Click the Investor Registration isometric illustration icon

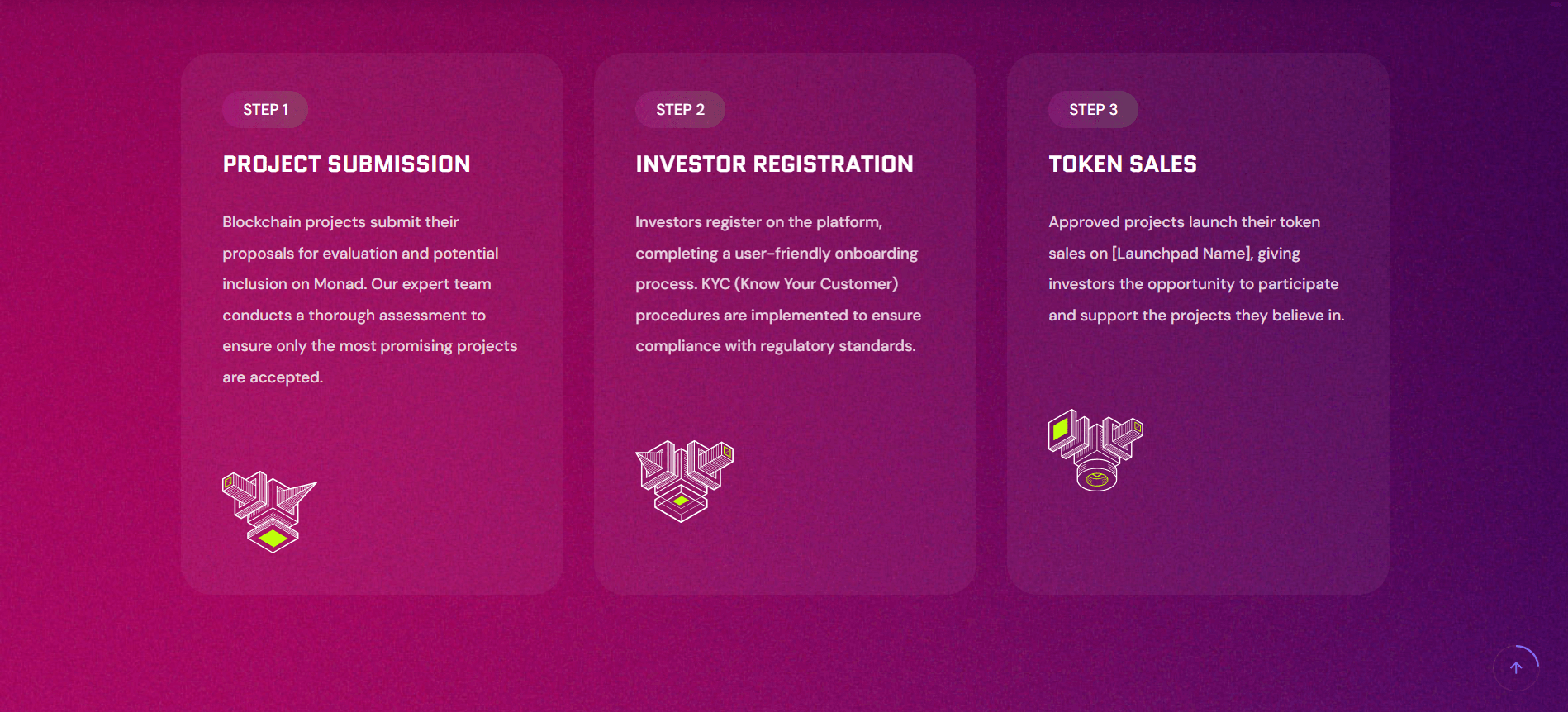click(683, 481)
